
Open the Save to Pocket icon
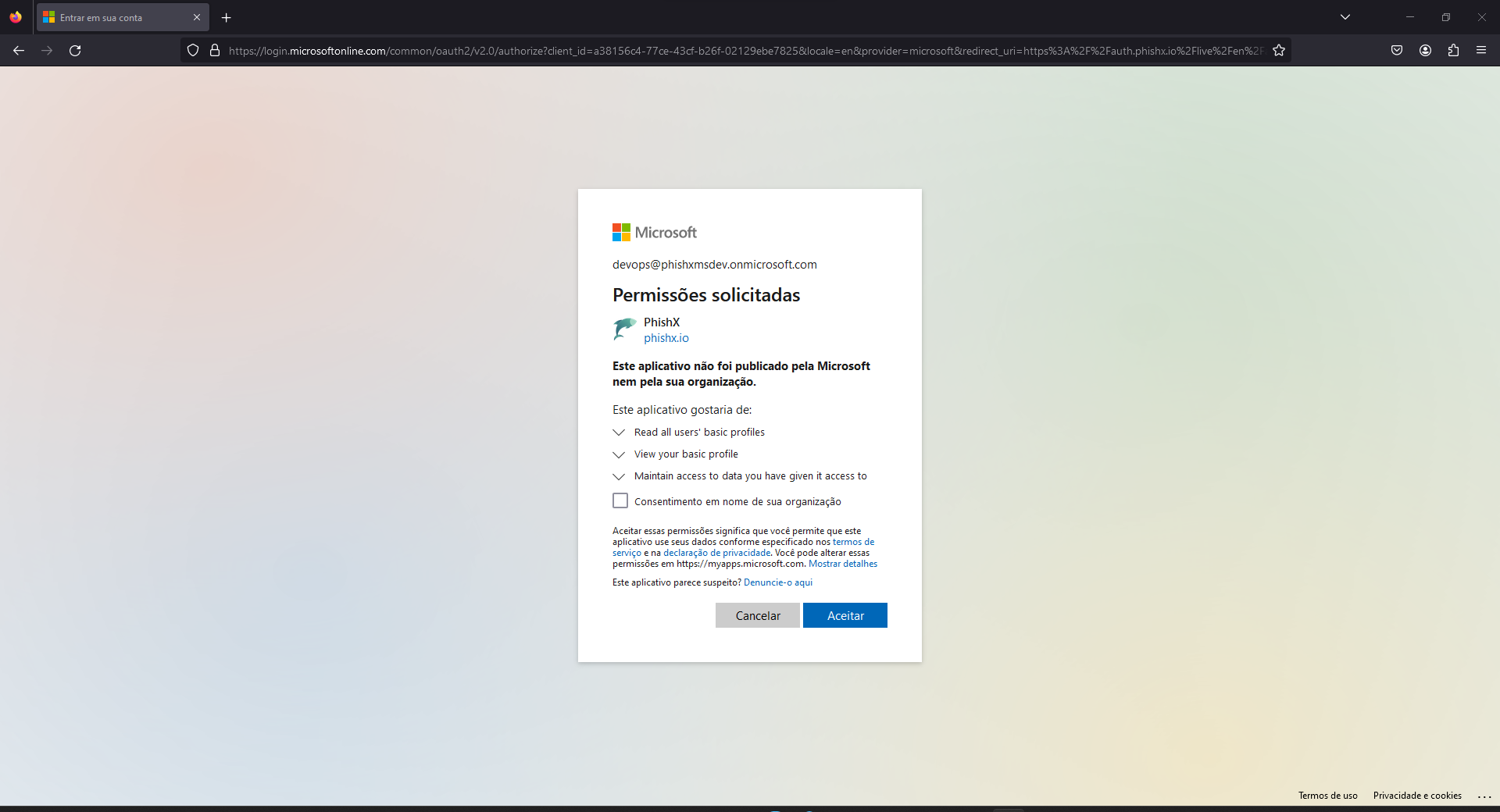(1397, 51)
